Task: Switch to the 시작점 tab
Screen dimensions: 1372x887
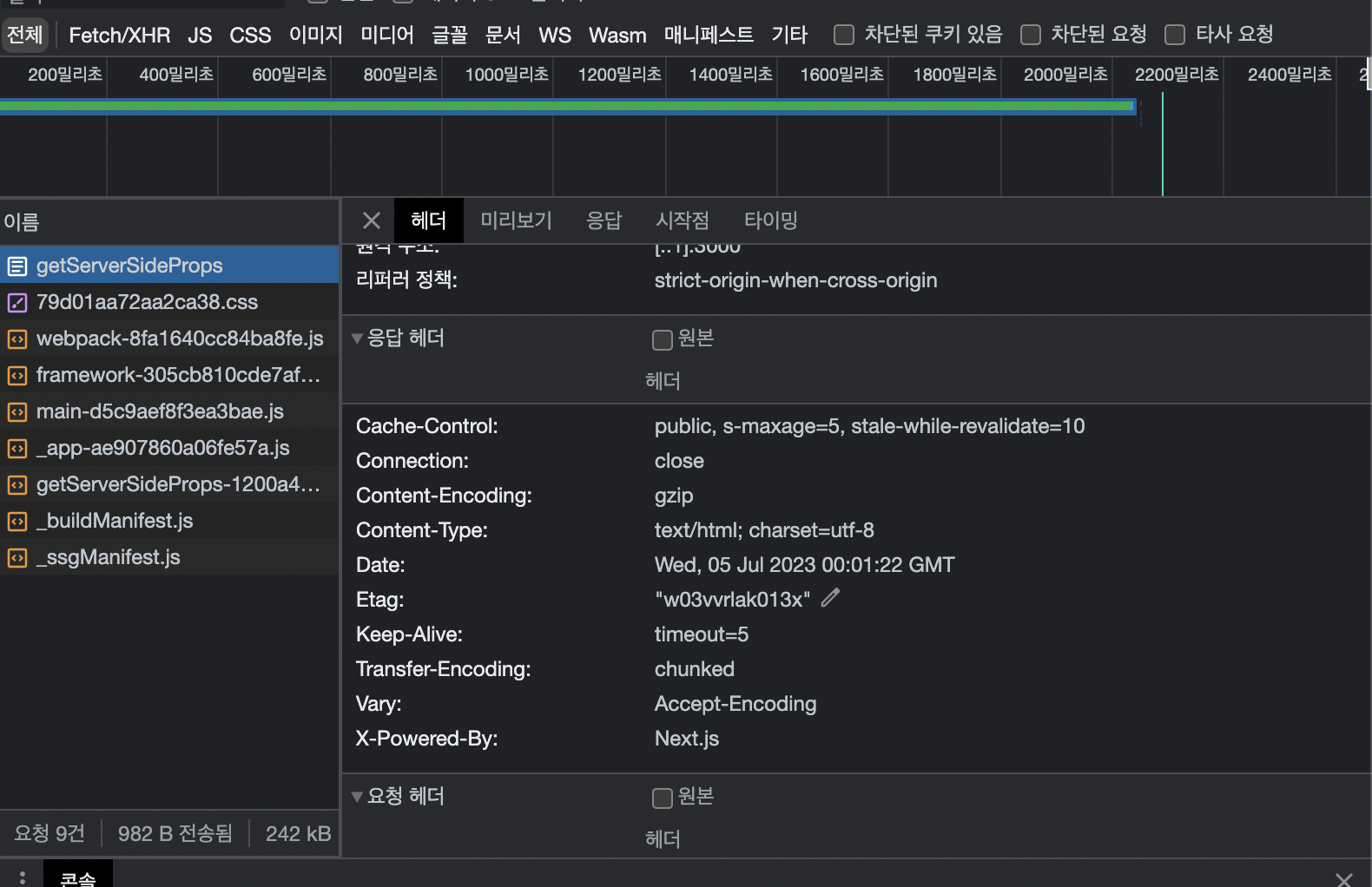Action: [x=683, y=220]
